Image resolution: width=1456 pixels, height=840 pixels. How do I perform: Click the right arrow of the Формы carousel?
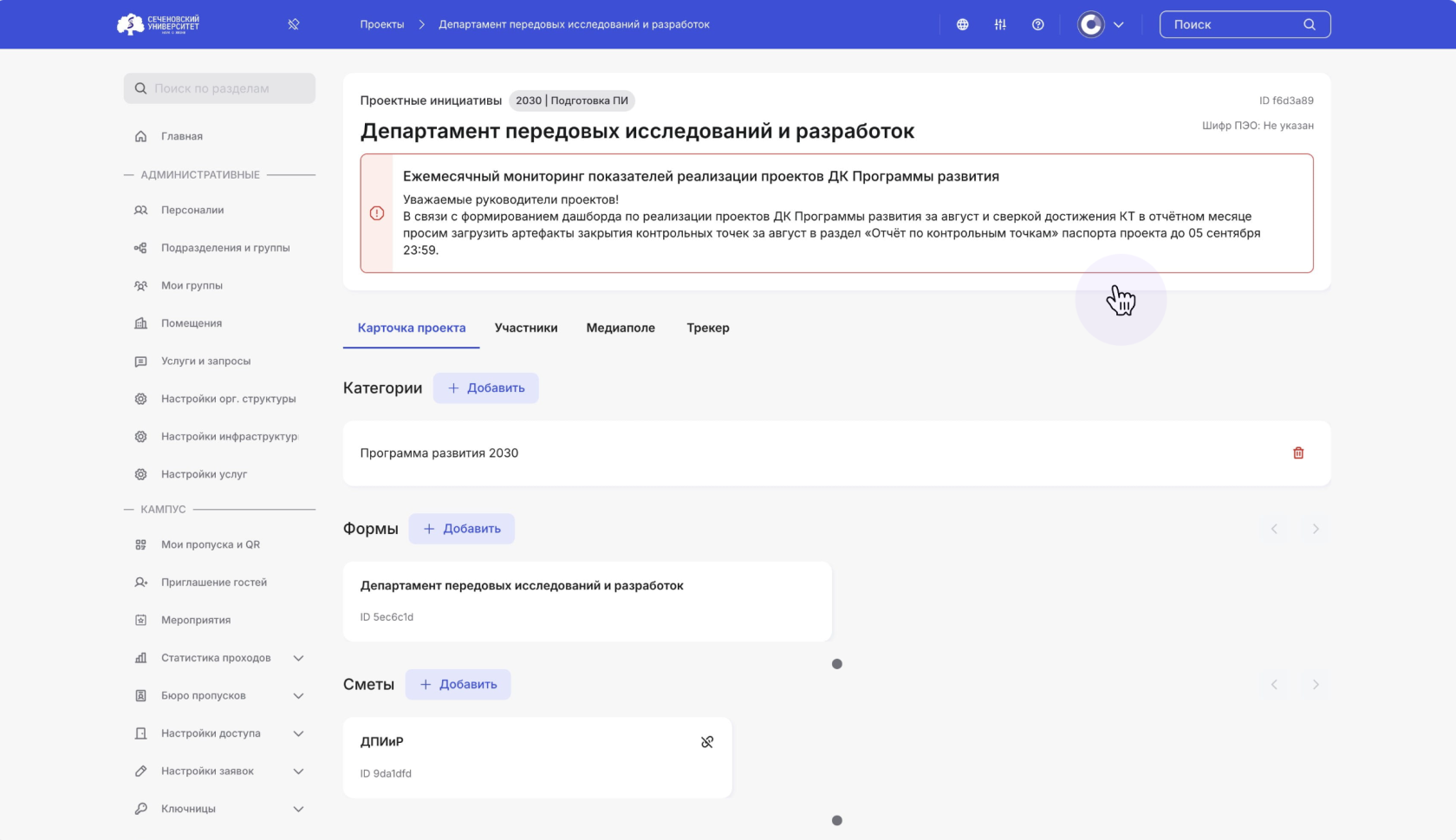(x=1316, y=528)
